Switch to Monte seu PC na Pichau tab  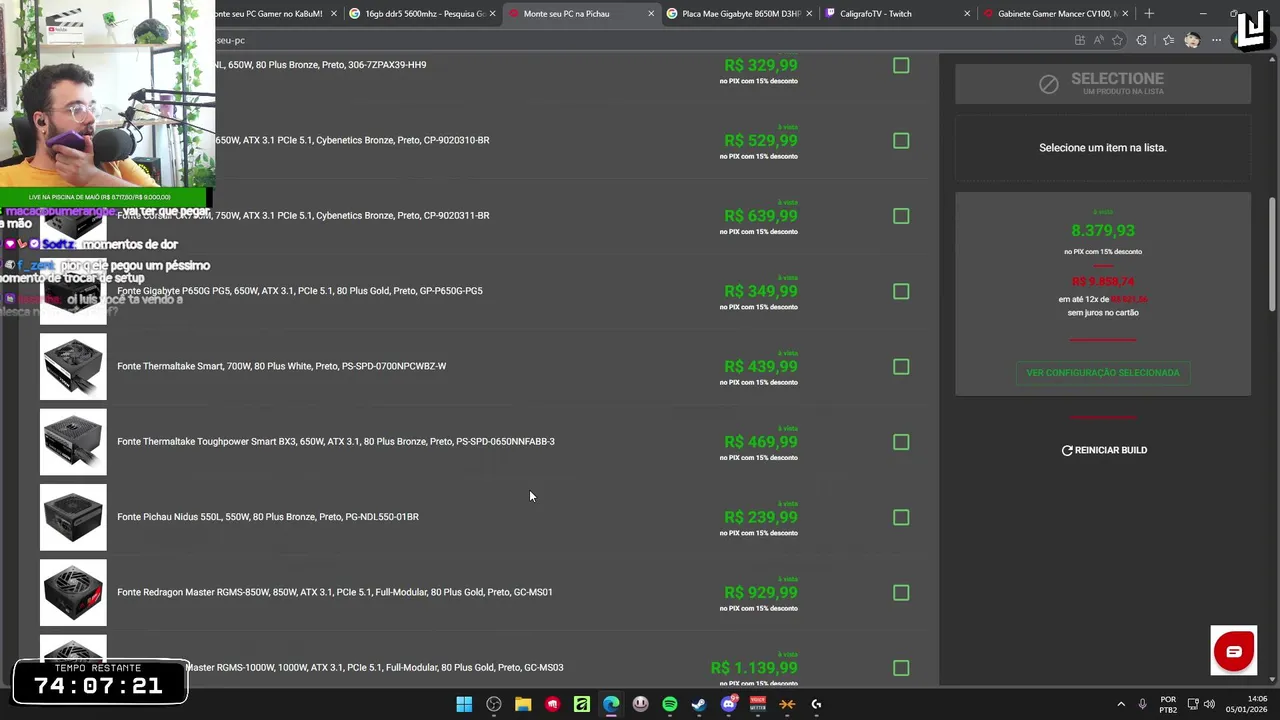pos(580,14)
